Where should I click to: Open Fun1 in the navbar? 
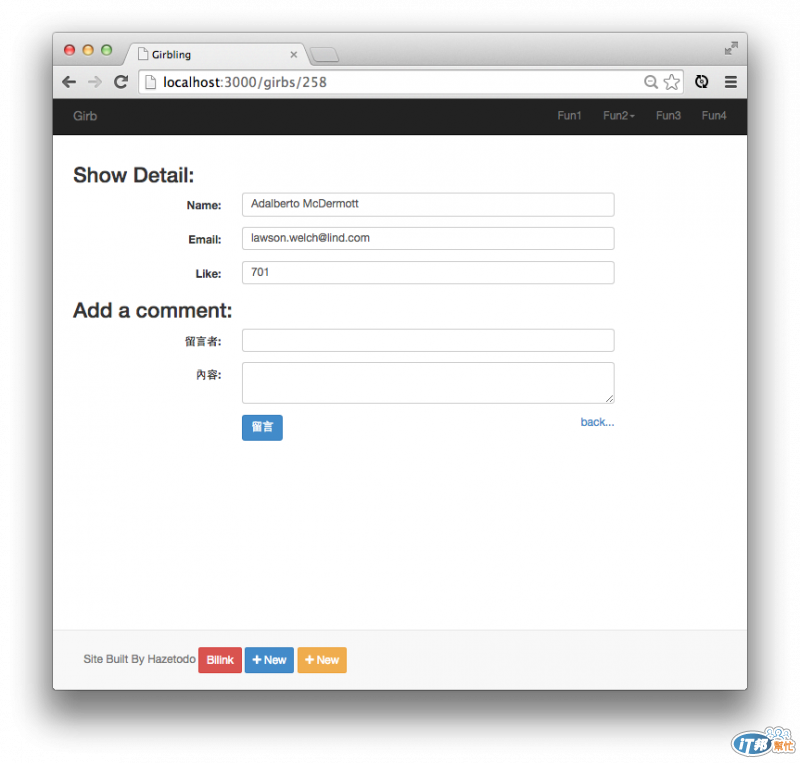[569, 116]
